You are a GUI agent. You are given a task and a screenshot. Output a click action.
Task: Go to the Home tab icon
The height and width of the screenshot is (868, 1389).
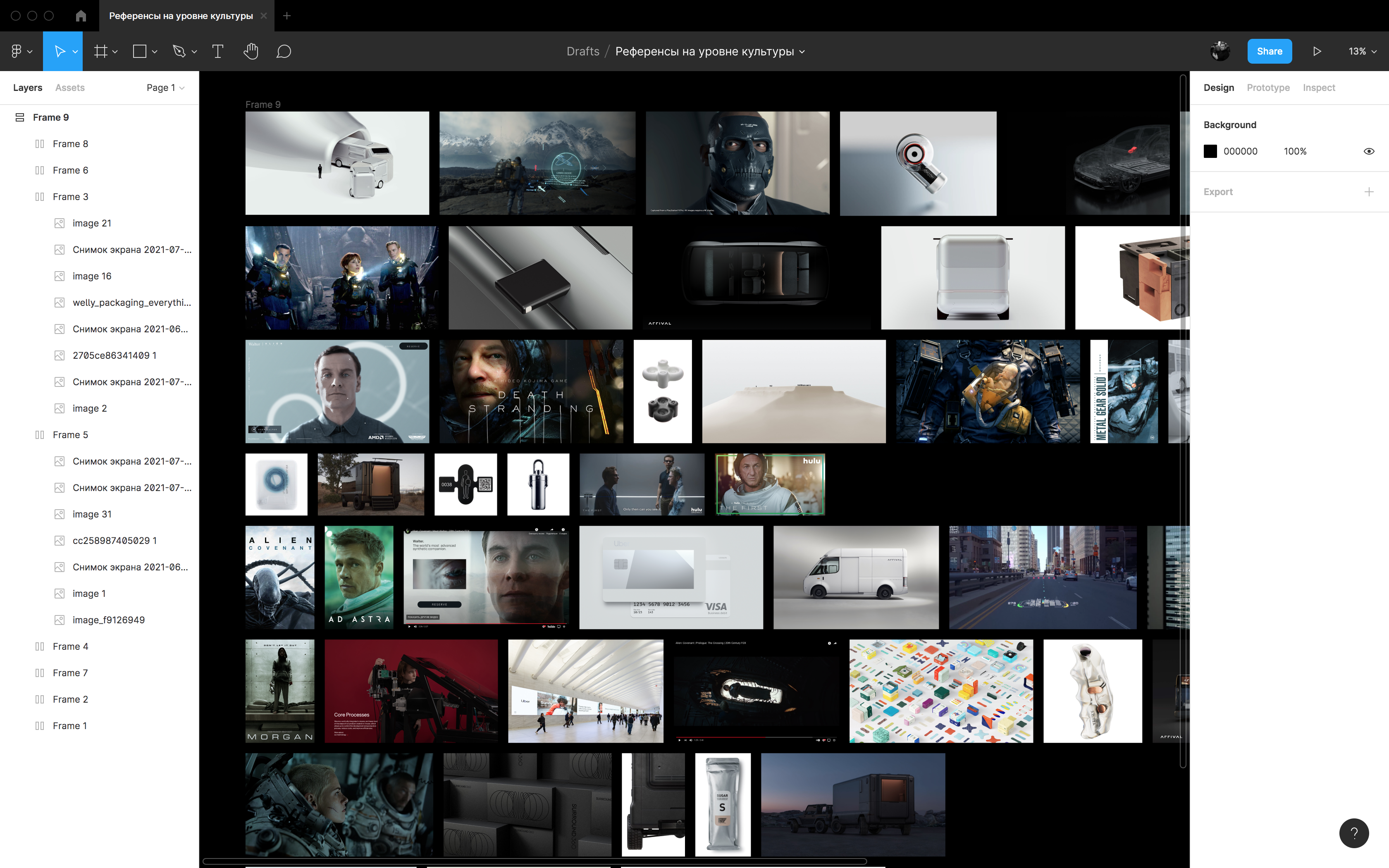click(x=81, y=16)
